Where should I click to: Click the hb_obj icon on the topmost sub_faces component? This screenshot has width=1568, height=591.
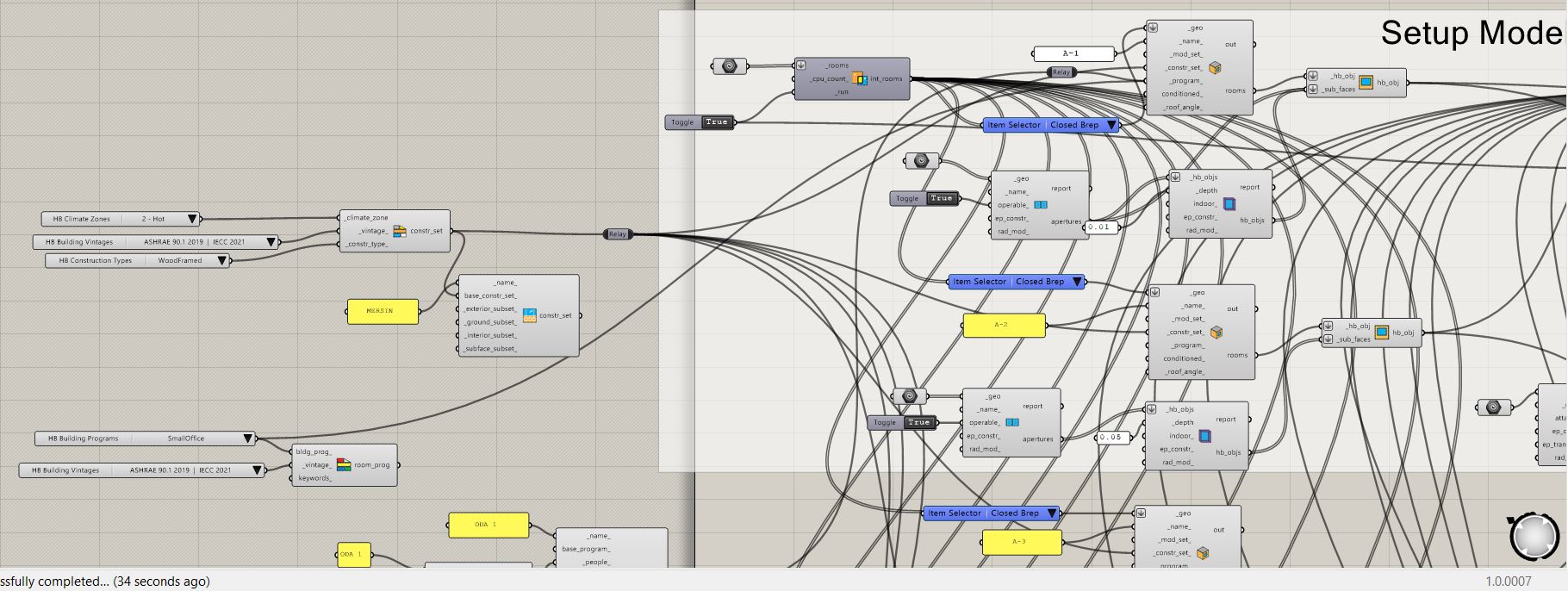click(x=1366, y=83)
